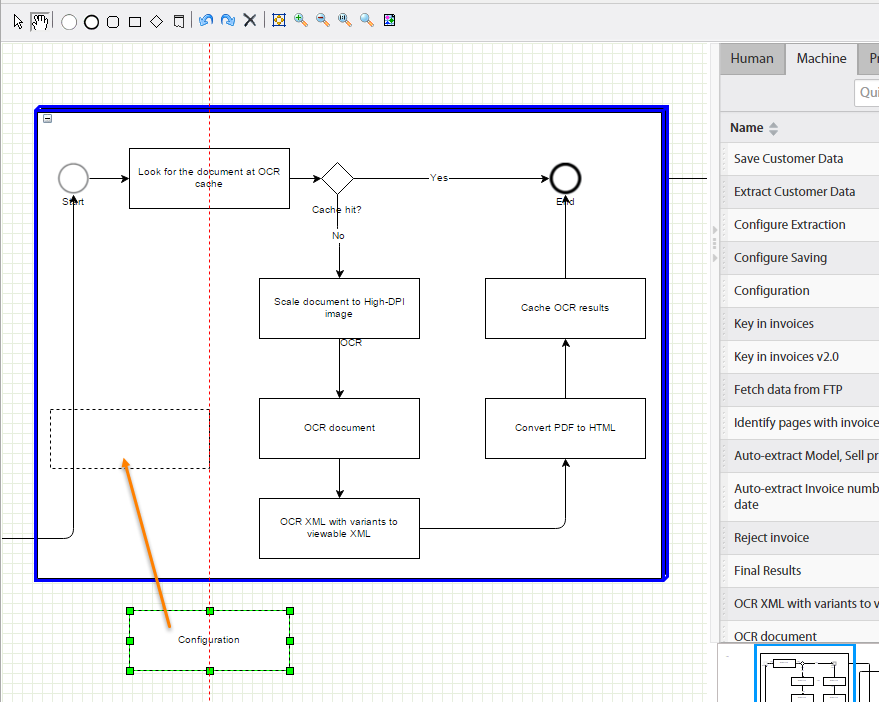Select the Convert PDF to HTML task
Screen dimensions: 879x702
[x=565, y=428]
